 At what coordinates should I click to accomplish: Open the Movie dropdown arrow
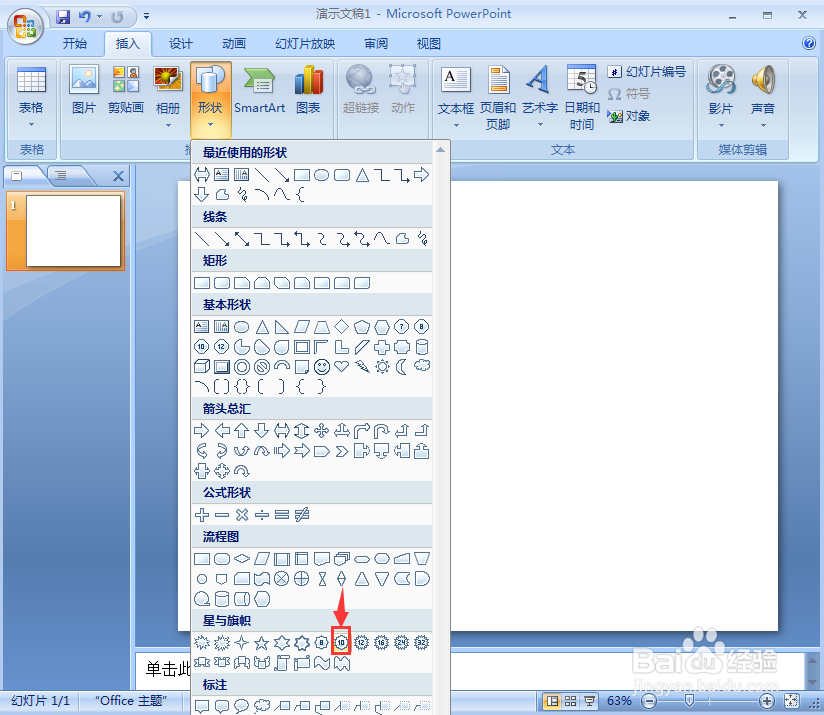[x=721, y=125]
